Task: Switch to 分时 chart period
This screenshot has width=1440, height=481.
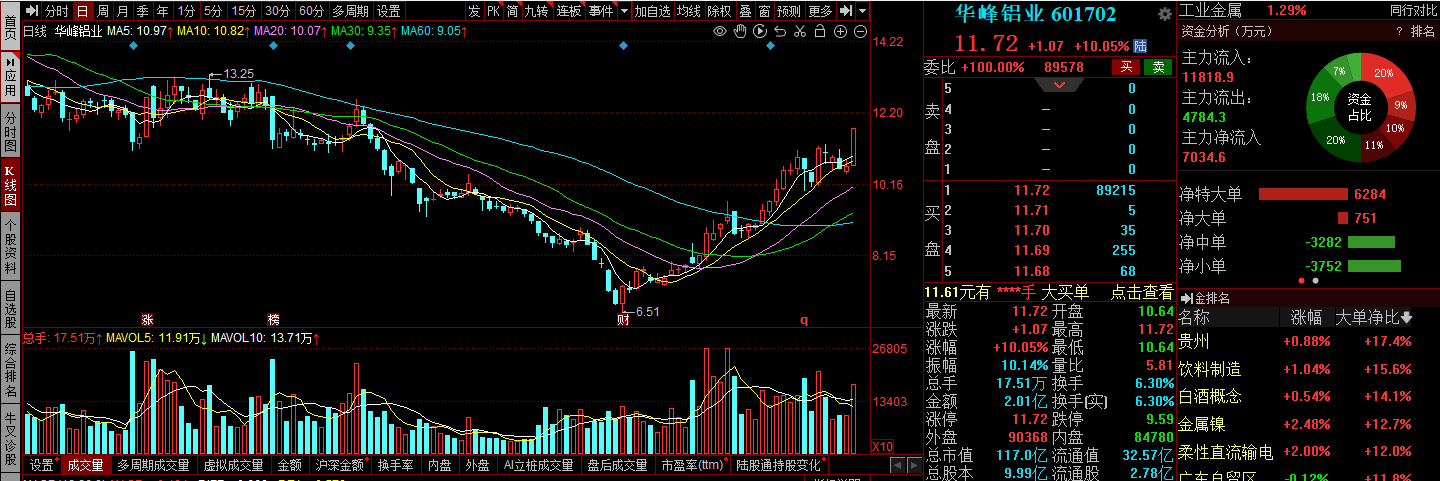Action: (57, 11)
